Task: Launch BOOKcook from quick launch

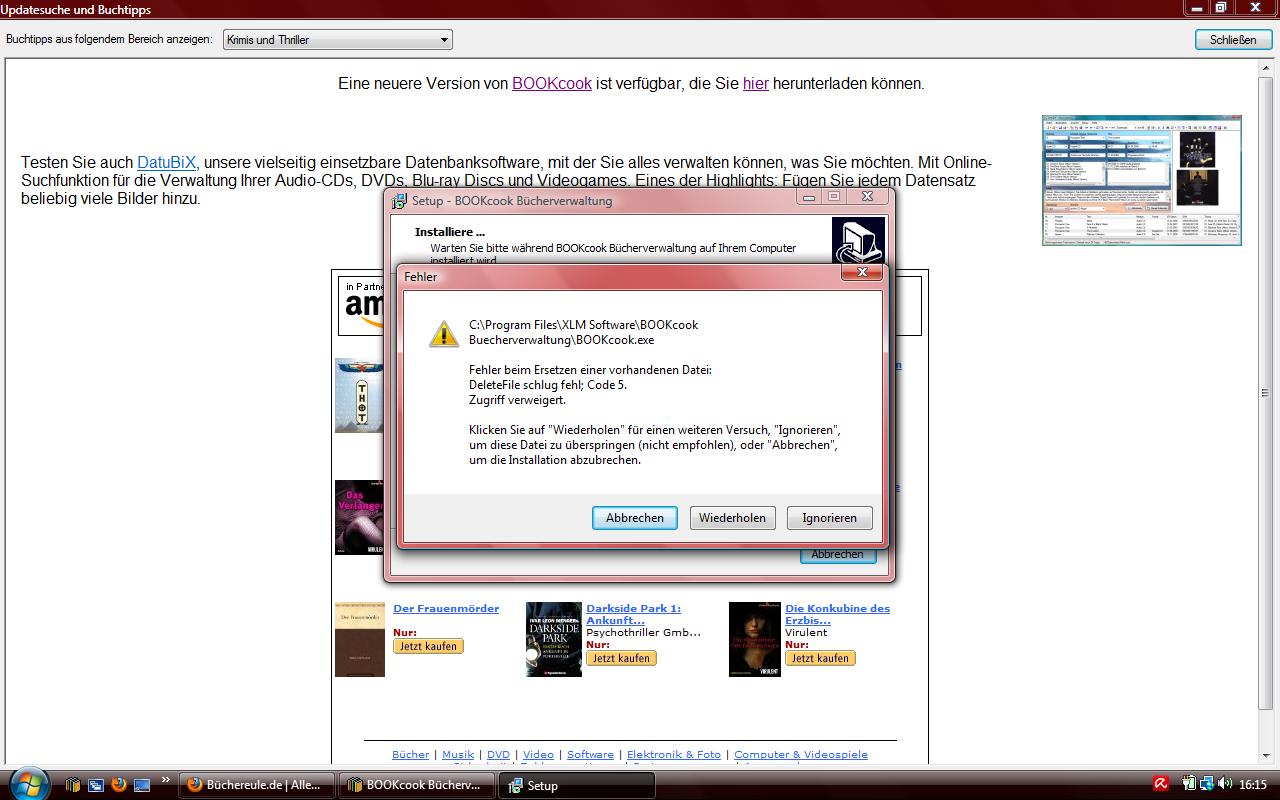Action: tap(74, 785)
